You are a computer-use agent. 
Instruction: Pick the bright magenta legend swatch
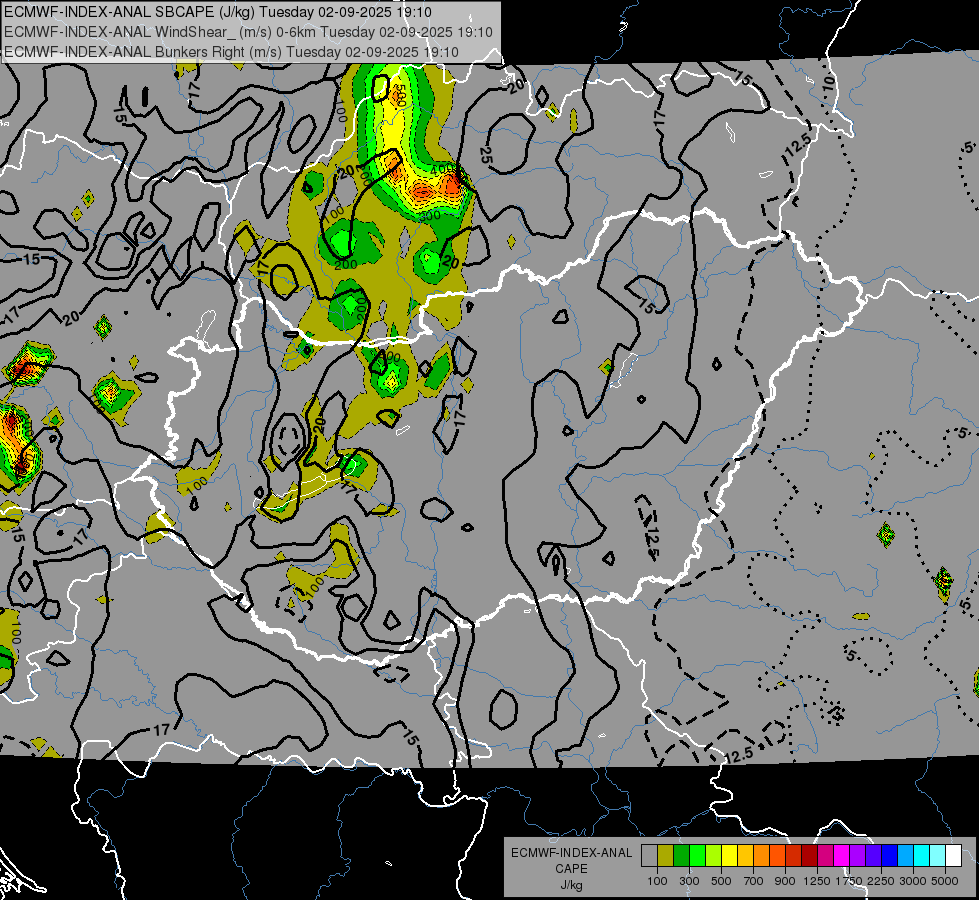coord(842,855)
